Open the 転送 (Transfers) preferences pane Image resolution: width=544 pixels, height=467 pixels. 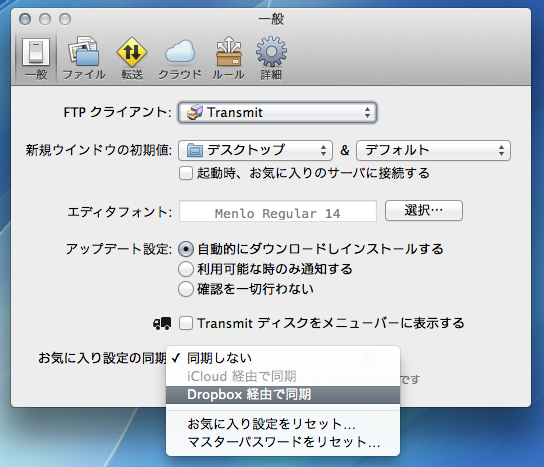pyautogui.click(x=132, y=58)
